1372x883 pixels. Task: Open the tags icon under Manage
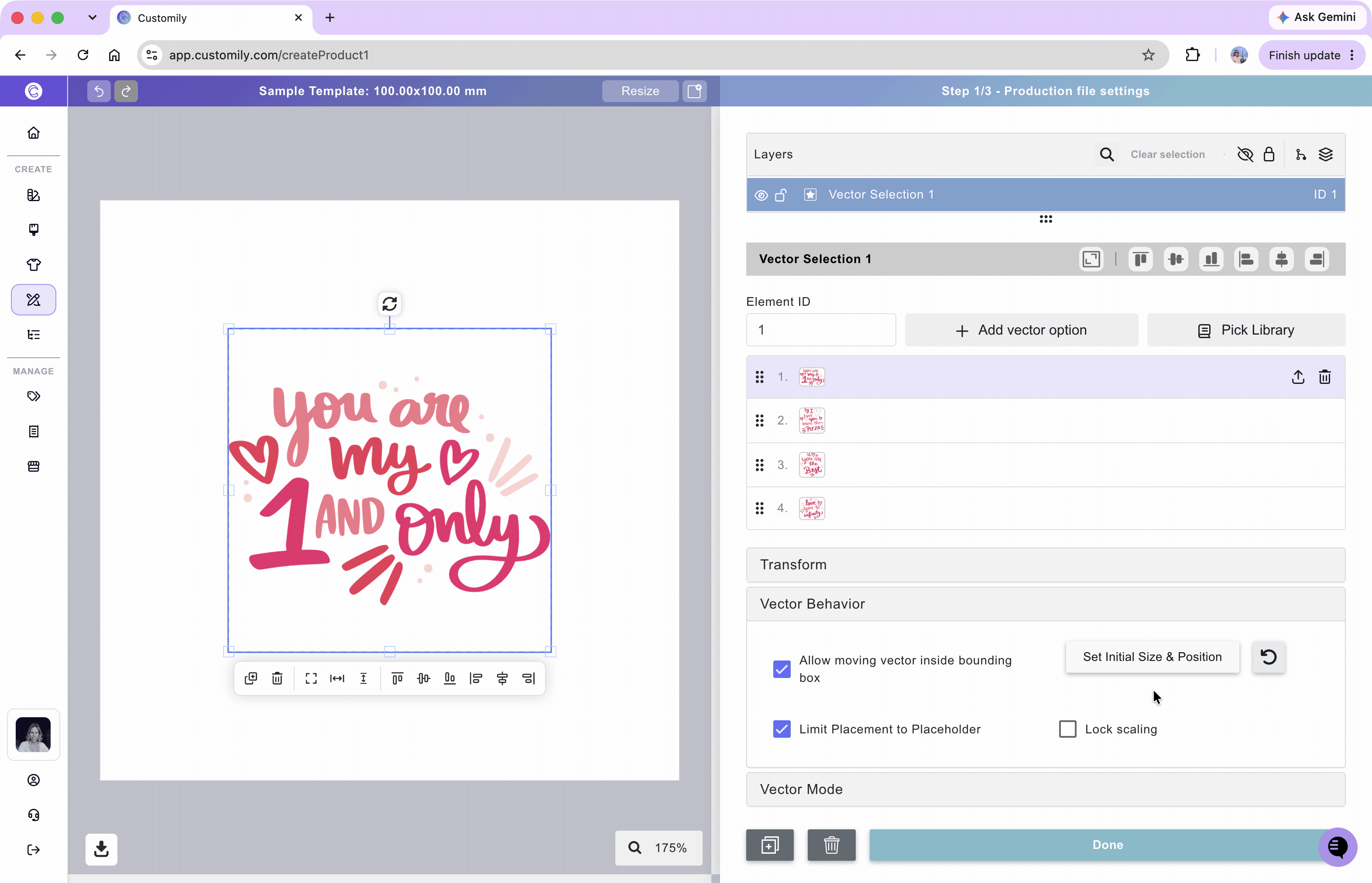click(33, 396)
